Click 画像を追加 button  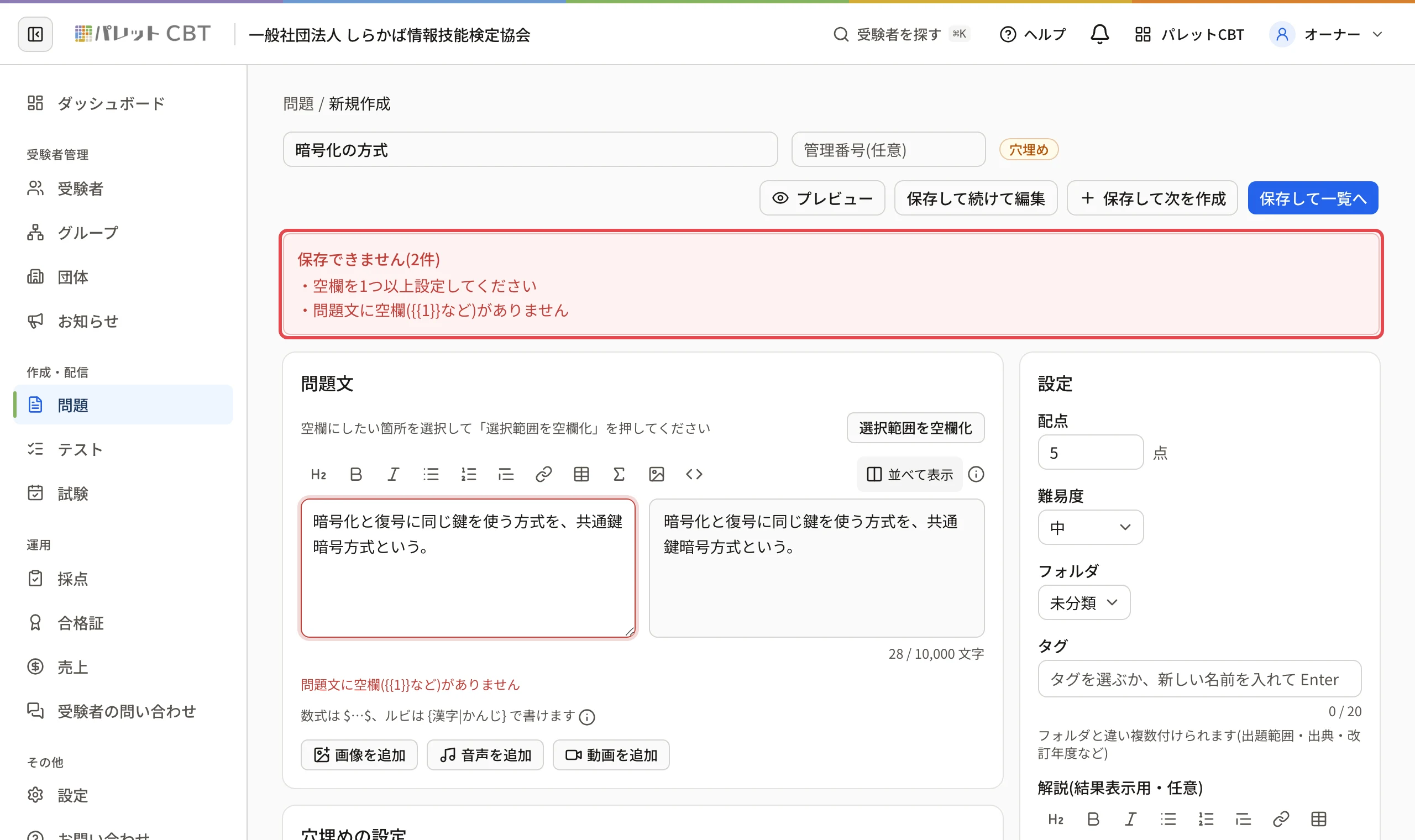coord(359,754)
